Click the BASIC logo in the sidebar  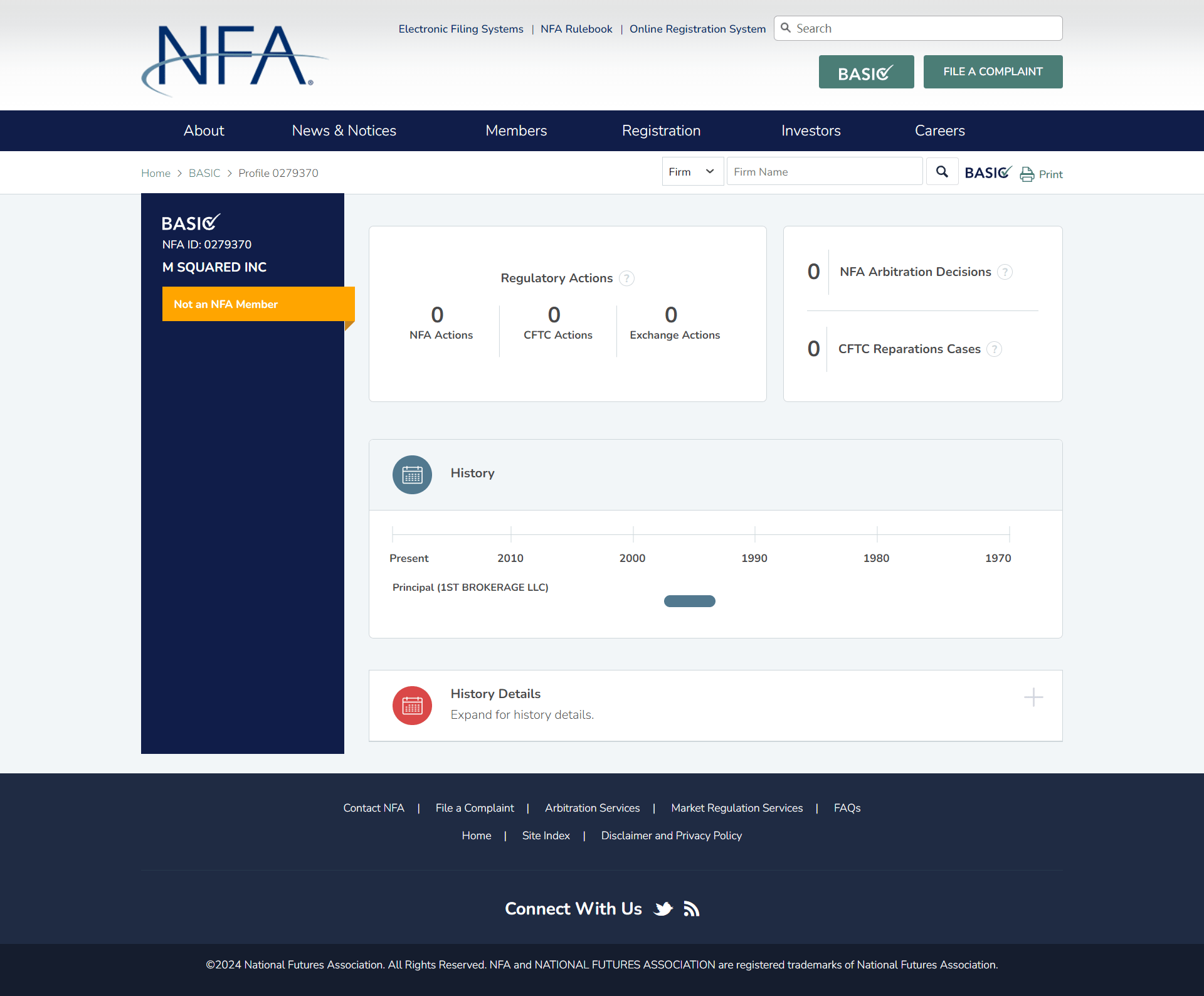(x=191, y=223)
